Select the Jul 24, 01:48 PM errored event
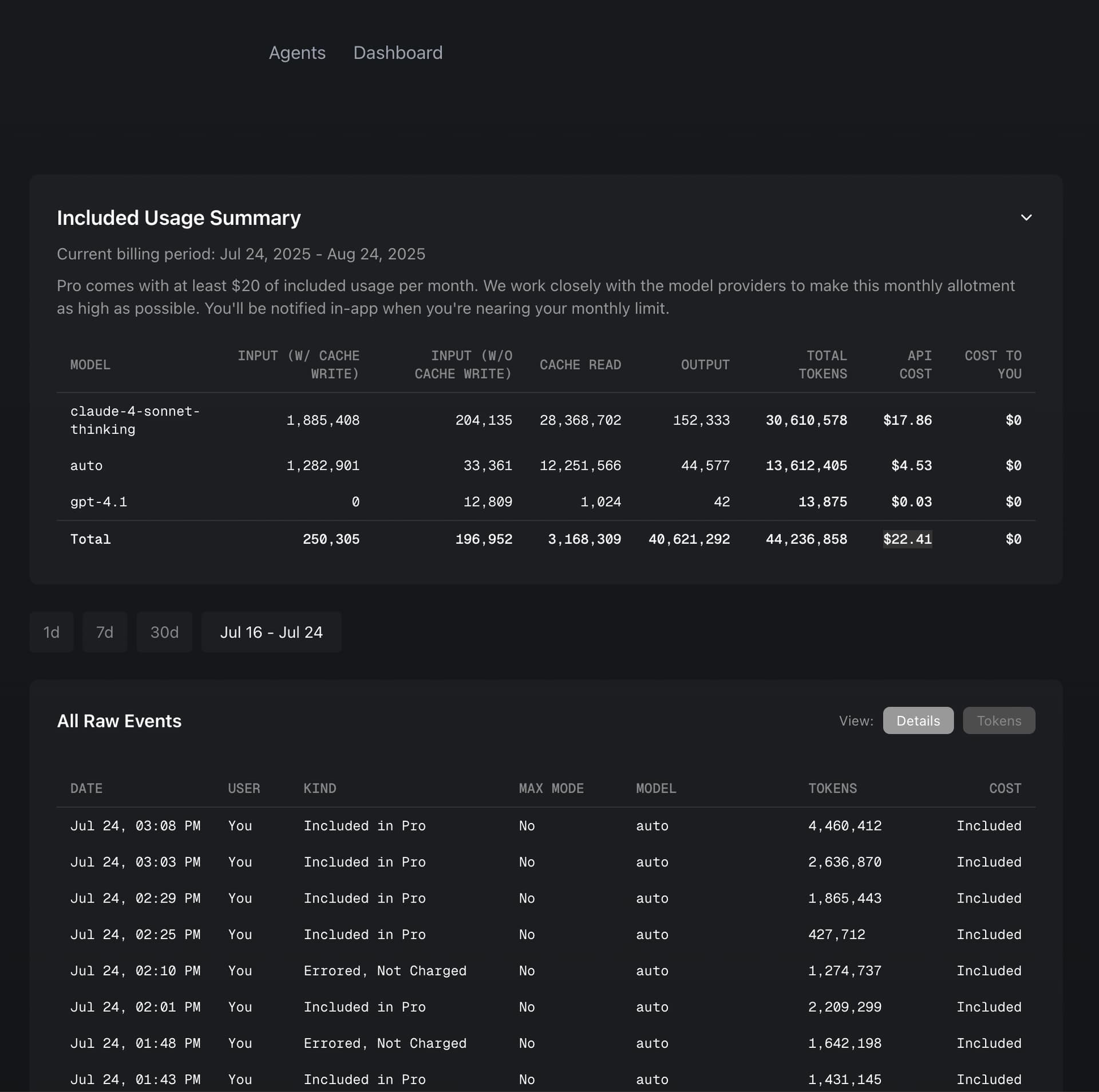The width and height of the screenshot is (1099, 1092). coord(385,1043)
